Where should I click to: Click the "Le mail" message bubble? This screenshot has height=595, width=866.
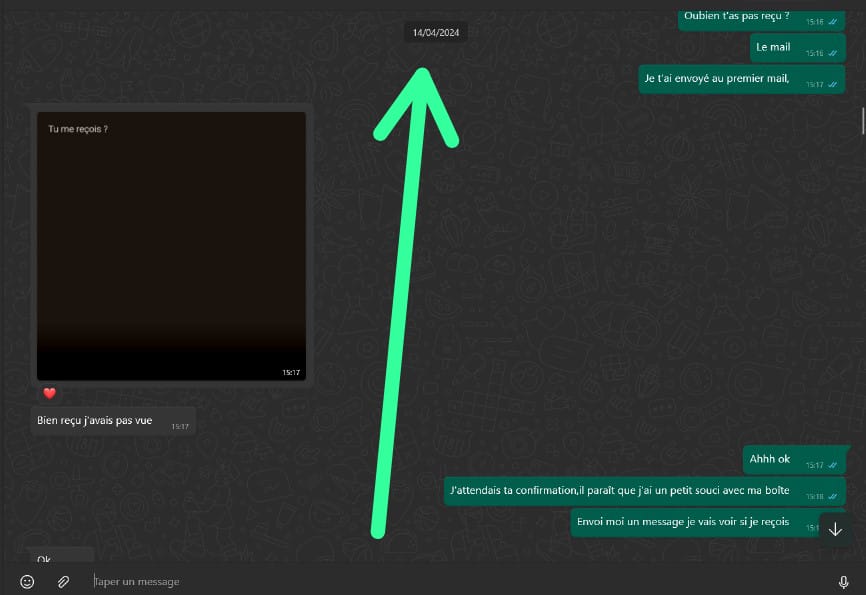coord(773,47)
